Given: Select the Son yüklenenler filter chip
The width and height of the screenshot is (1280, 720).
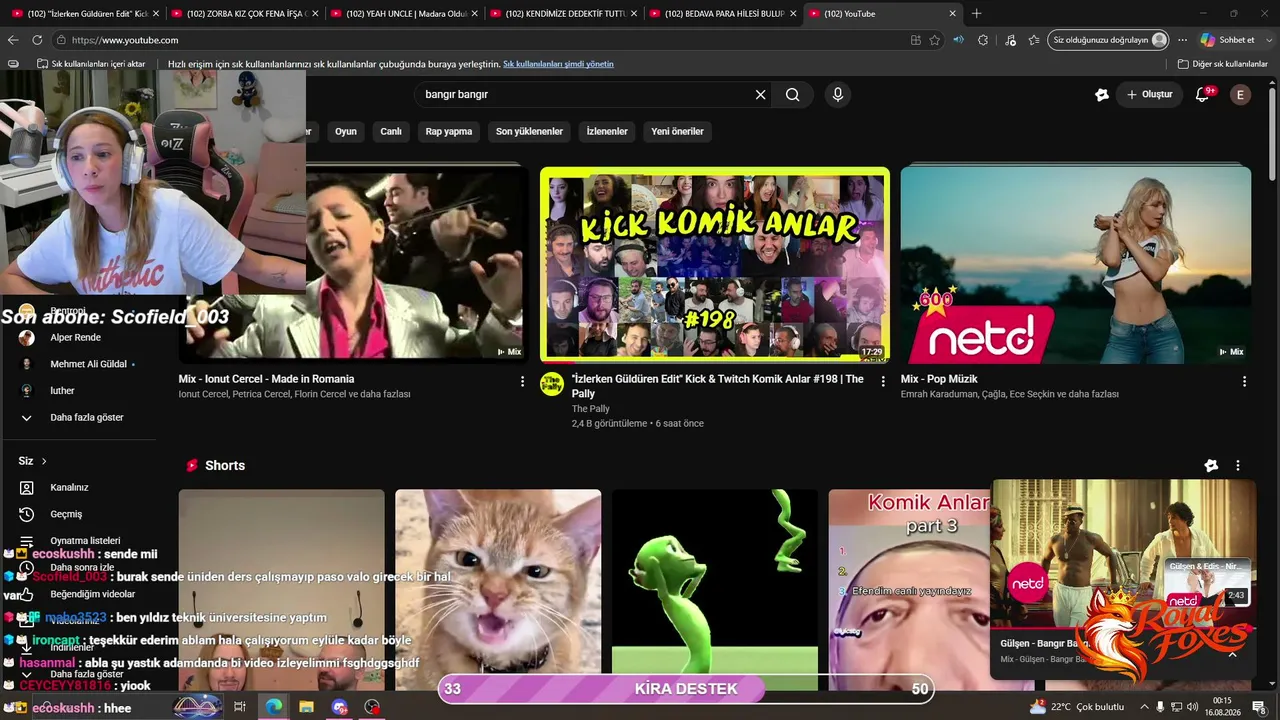Looking at the screenshot, I should tap(529, 131).
